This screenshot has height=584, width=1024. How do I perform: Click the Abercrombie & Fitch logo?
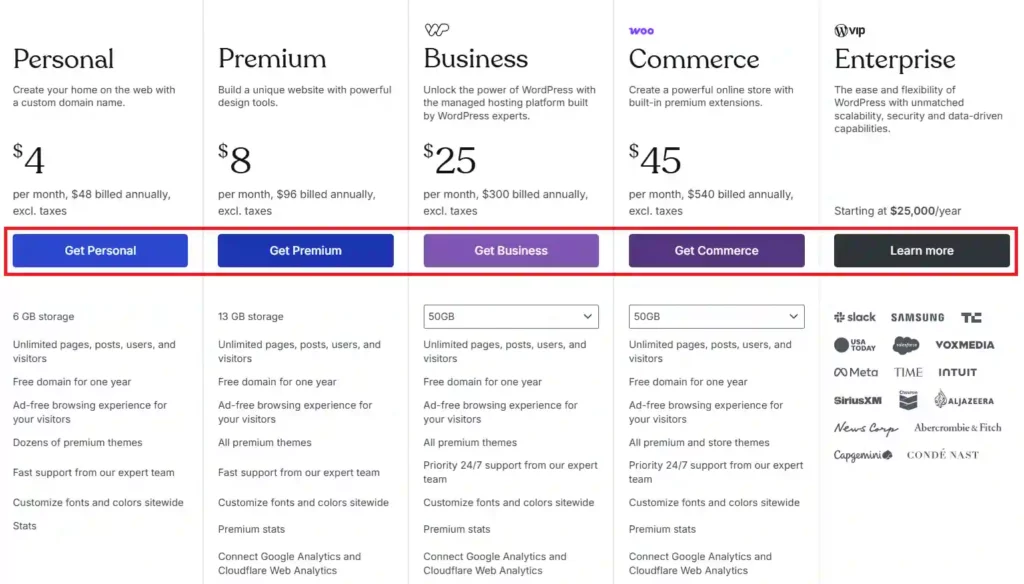tap(957, 428)
